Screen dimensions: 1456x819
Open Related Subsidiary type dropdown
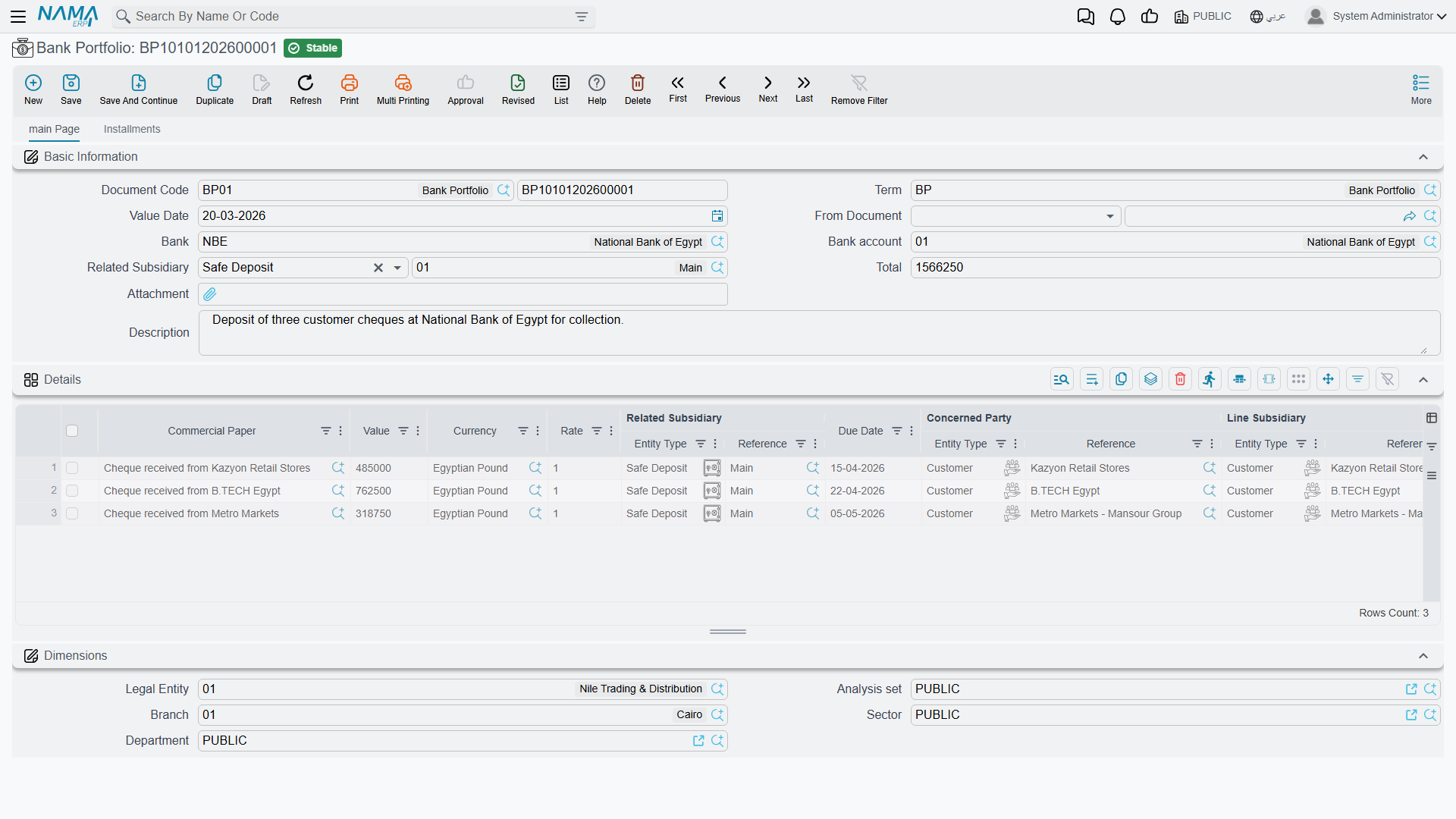(397, 268)
